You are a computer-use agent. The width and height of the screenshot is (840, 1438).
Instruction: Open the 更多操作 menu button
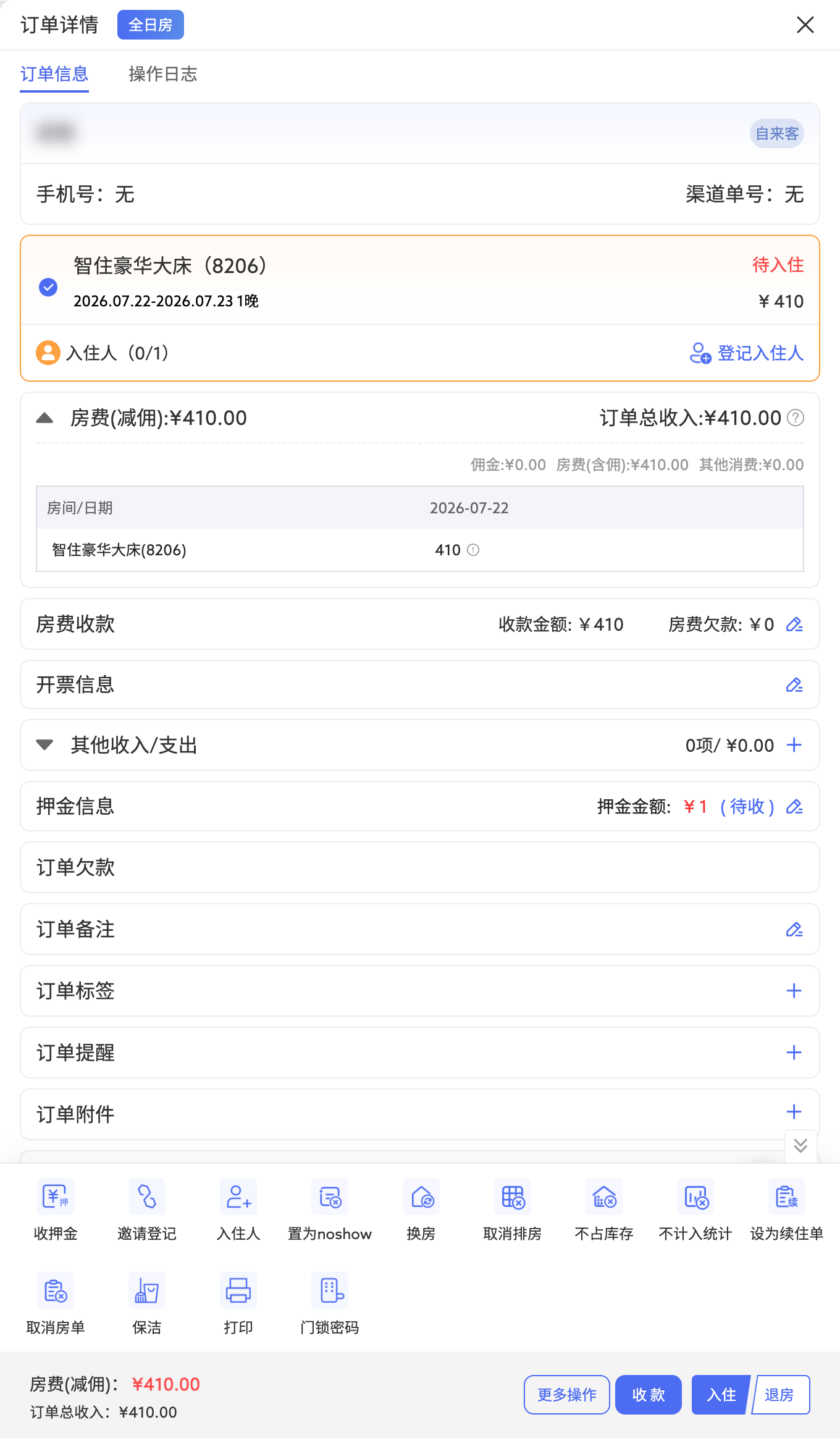(567, 1395)
